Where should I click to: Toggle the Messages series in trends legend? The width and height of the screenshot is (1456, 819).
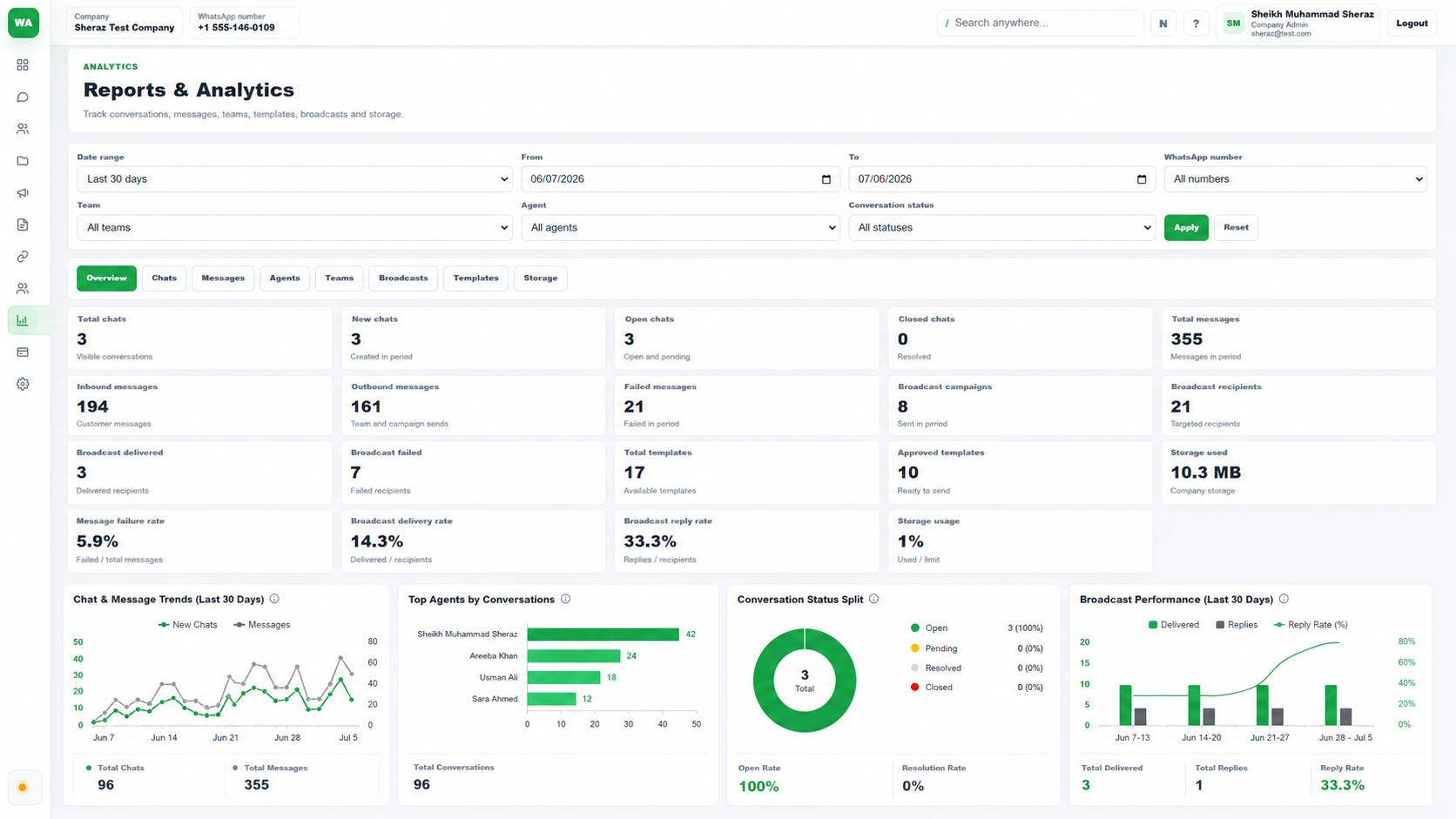(261, 625)
